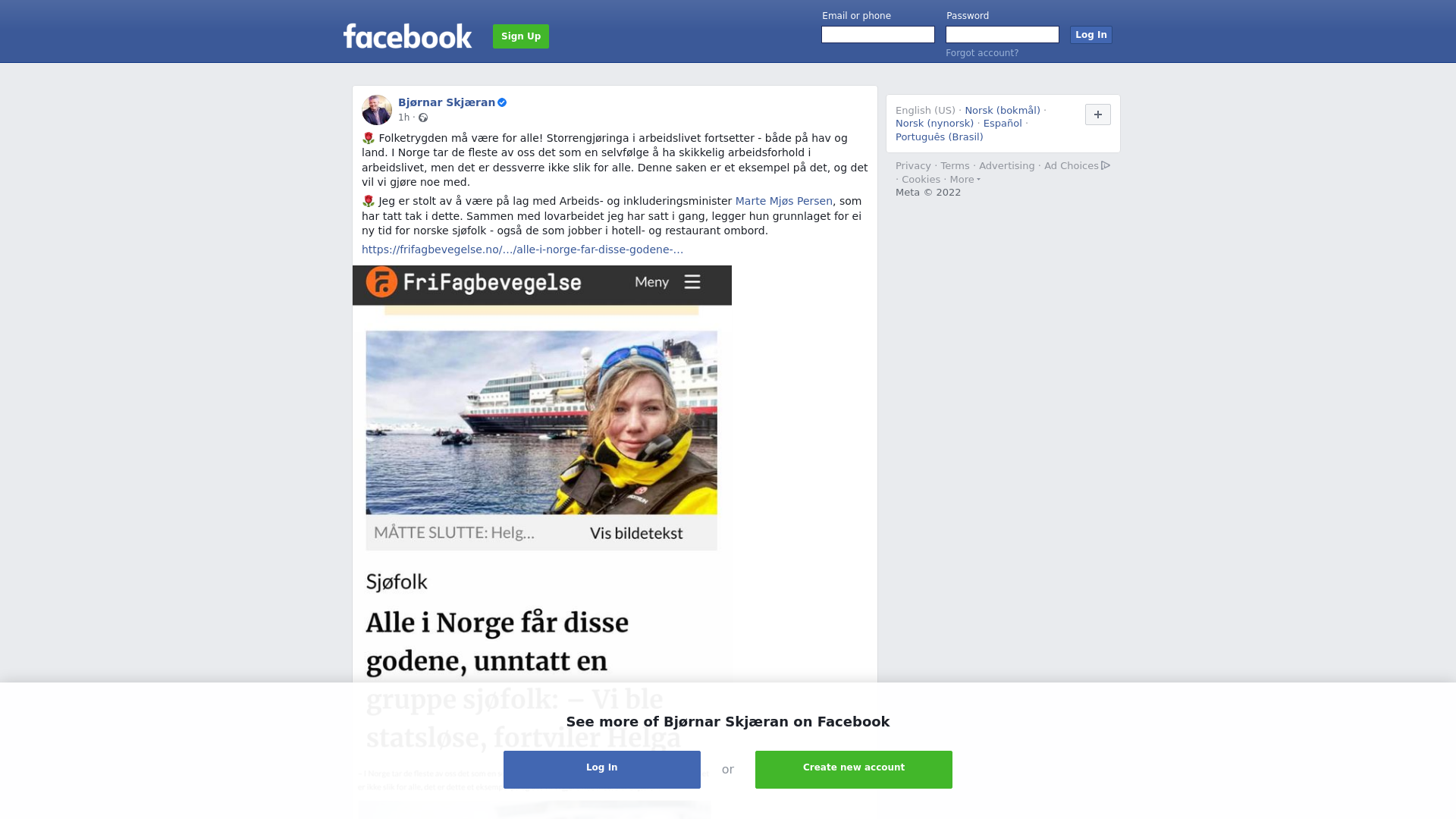Click the plus icon for more languages

tap(1097, 115)
